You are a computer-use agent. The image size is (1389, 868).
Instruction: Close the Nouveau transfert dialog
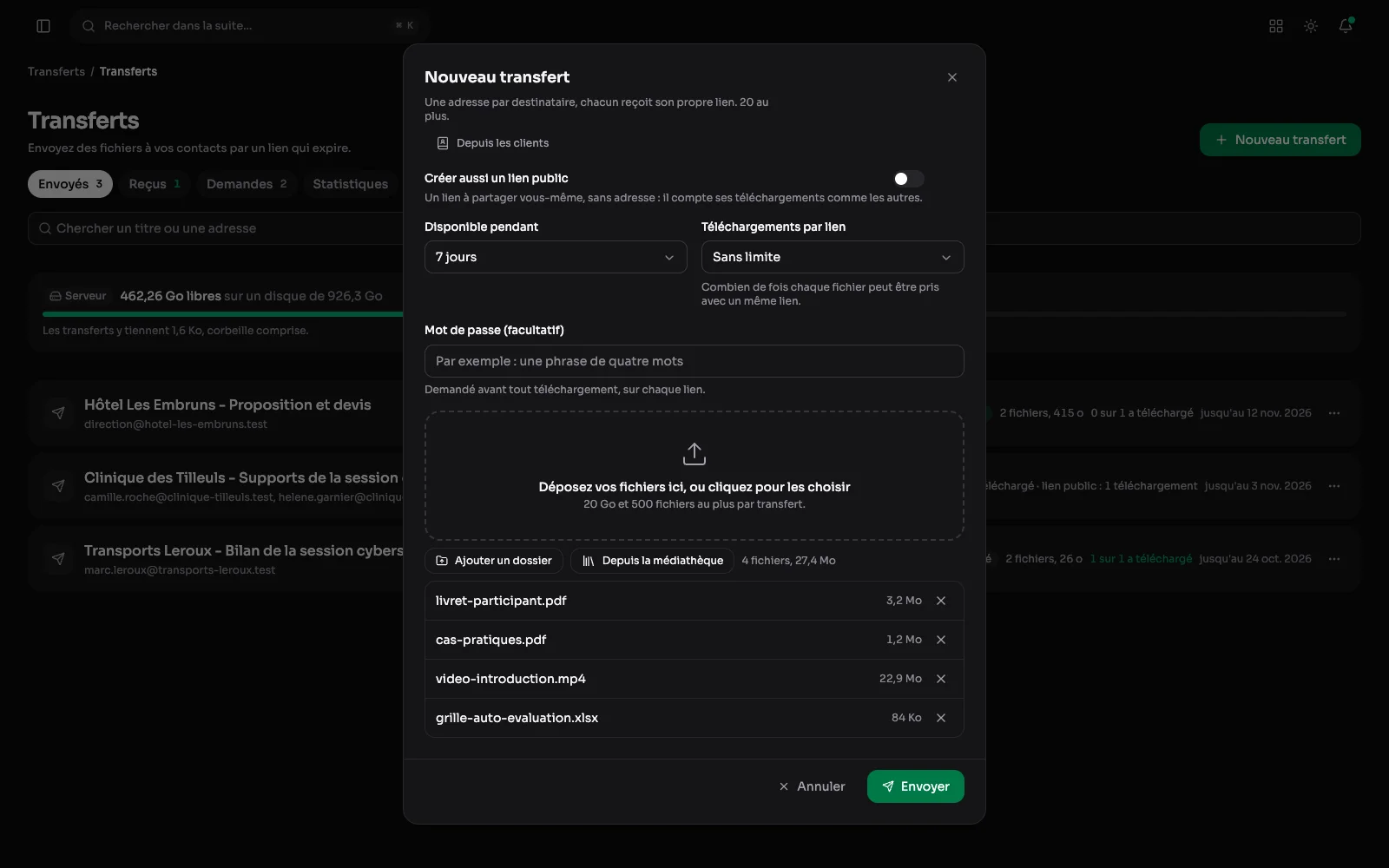952,77
